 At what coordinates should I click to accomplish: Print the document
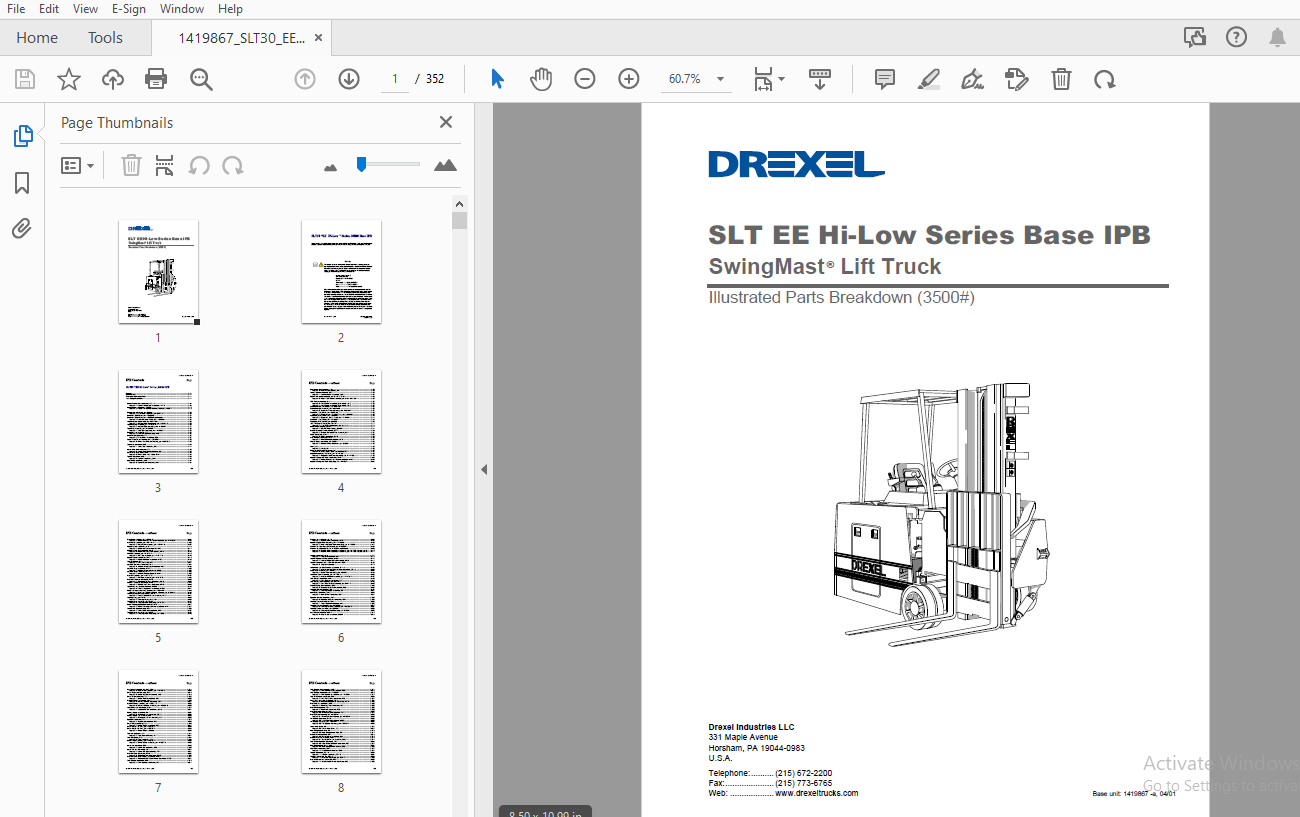(156, 79)
